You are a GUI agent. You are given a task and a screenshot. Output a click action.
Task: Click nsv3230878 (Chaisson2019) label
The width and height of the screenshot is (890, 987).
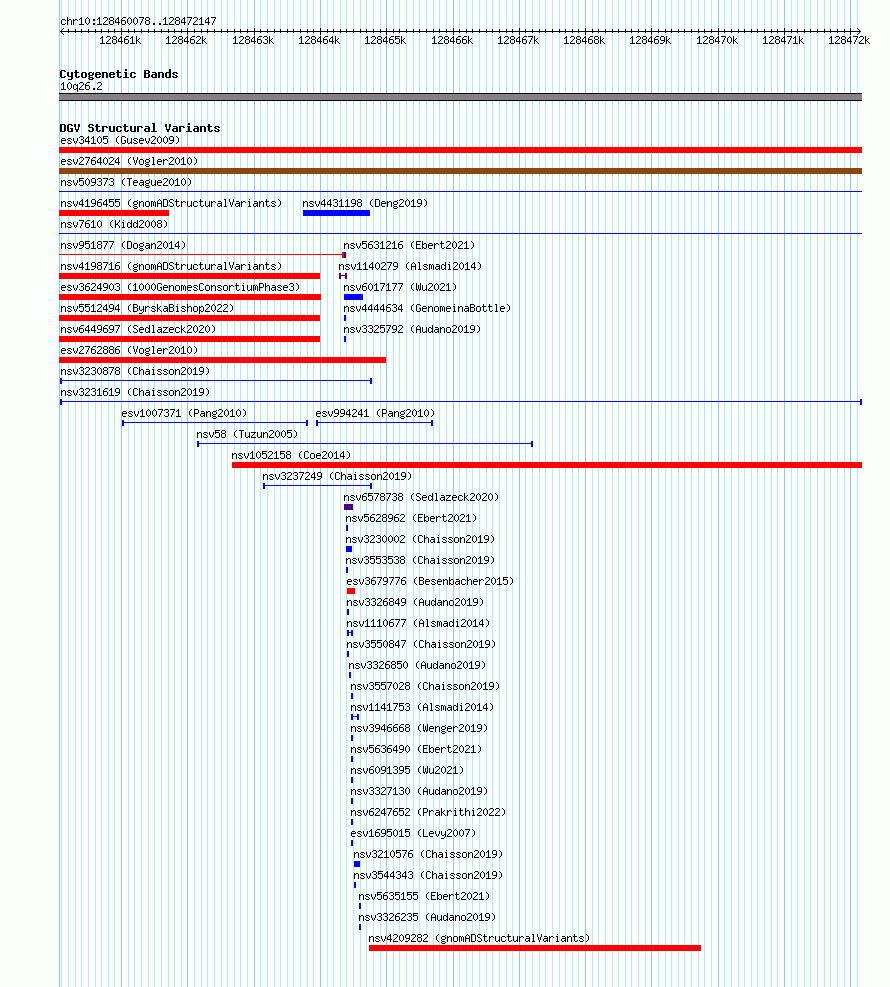point(135,371)
